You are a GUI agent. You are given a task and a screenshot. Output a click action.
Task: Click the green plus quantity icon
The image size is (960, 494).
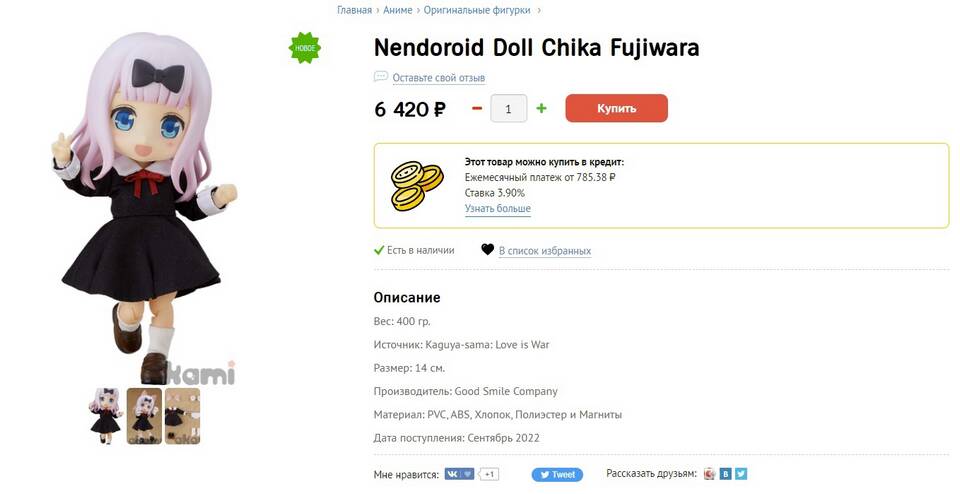(542, 108)
